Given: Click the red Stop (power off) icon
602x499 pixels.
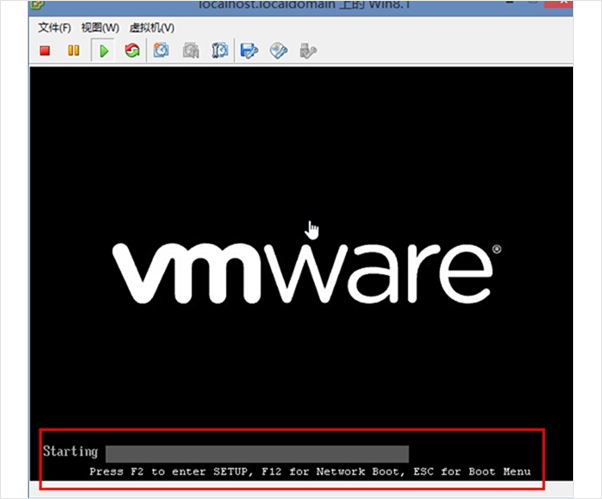Looking at the screenshot, I should click(45, 51).
